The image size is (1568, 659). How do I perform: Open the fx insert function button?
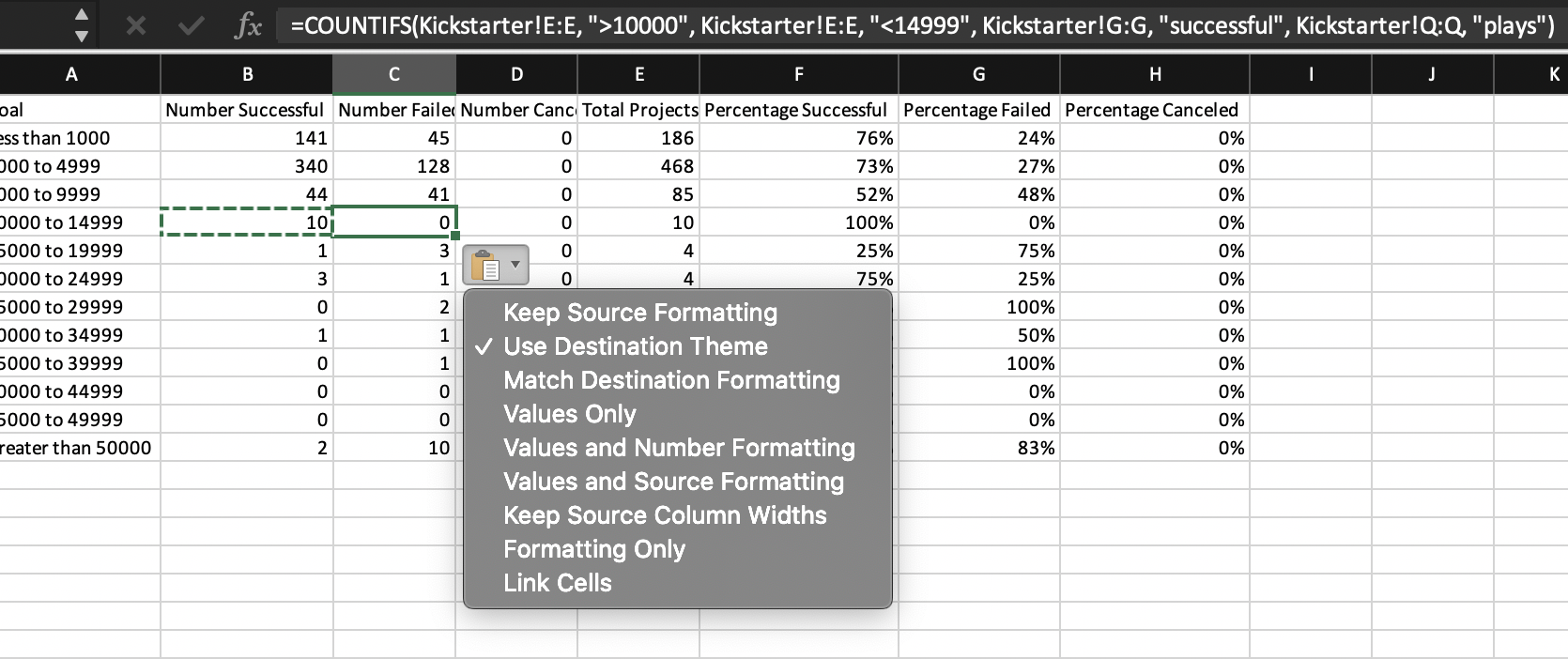[248, 25]
